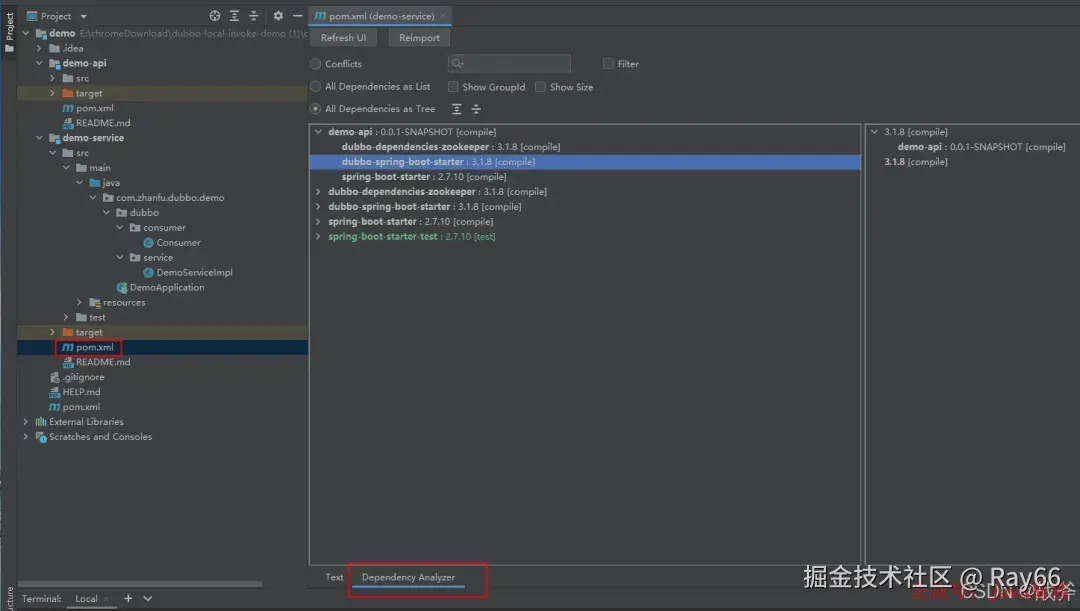This screenshot has width=1080, height=611.
Task: Select com.zhanfu.dubbo.demo package
Action: pos(170,198)
